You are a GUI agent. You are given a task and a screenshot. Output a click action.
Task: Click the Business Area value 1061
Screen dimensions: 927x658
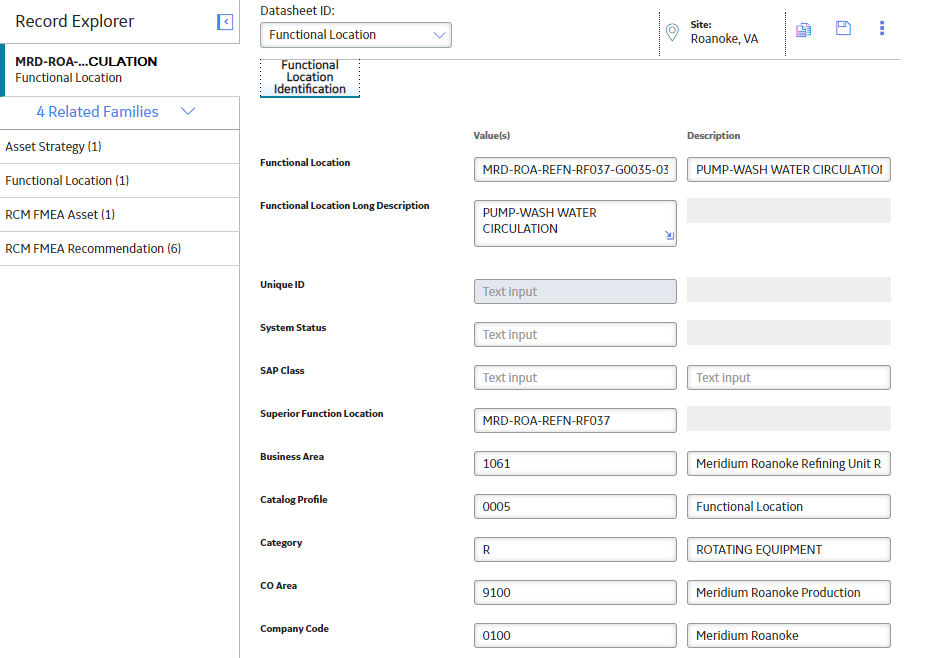(575, 463)
